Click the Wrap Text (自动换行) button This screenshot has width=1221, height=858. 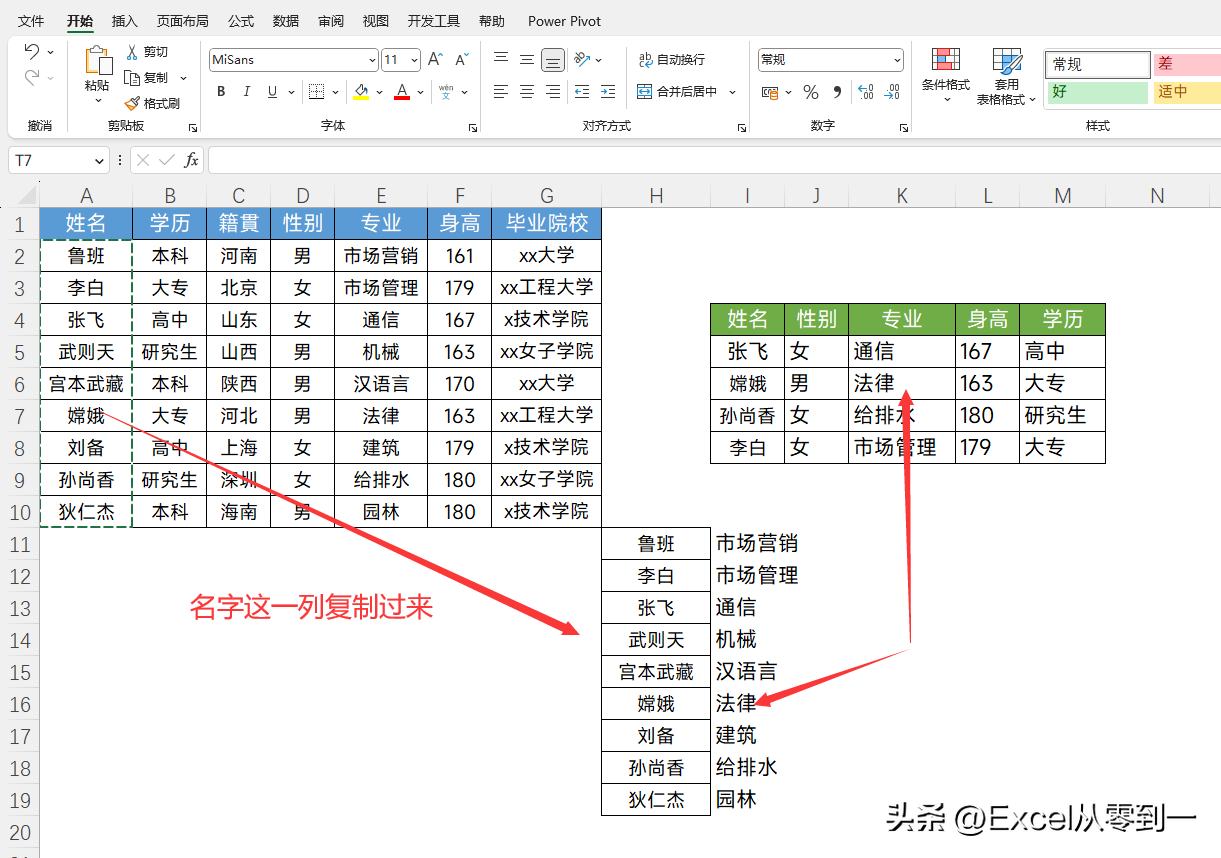tap(672, 60)
